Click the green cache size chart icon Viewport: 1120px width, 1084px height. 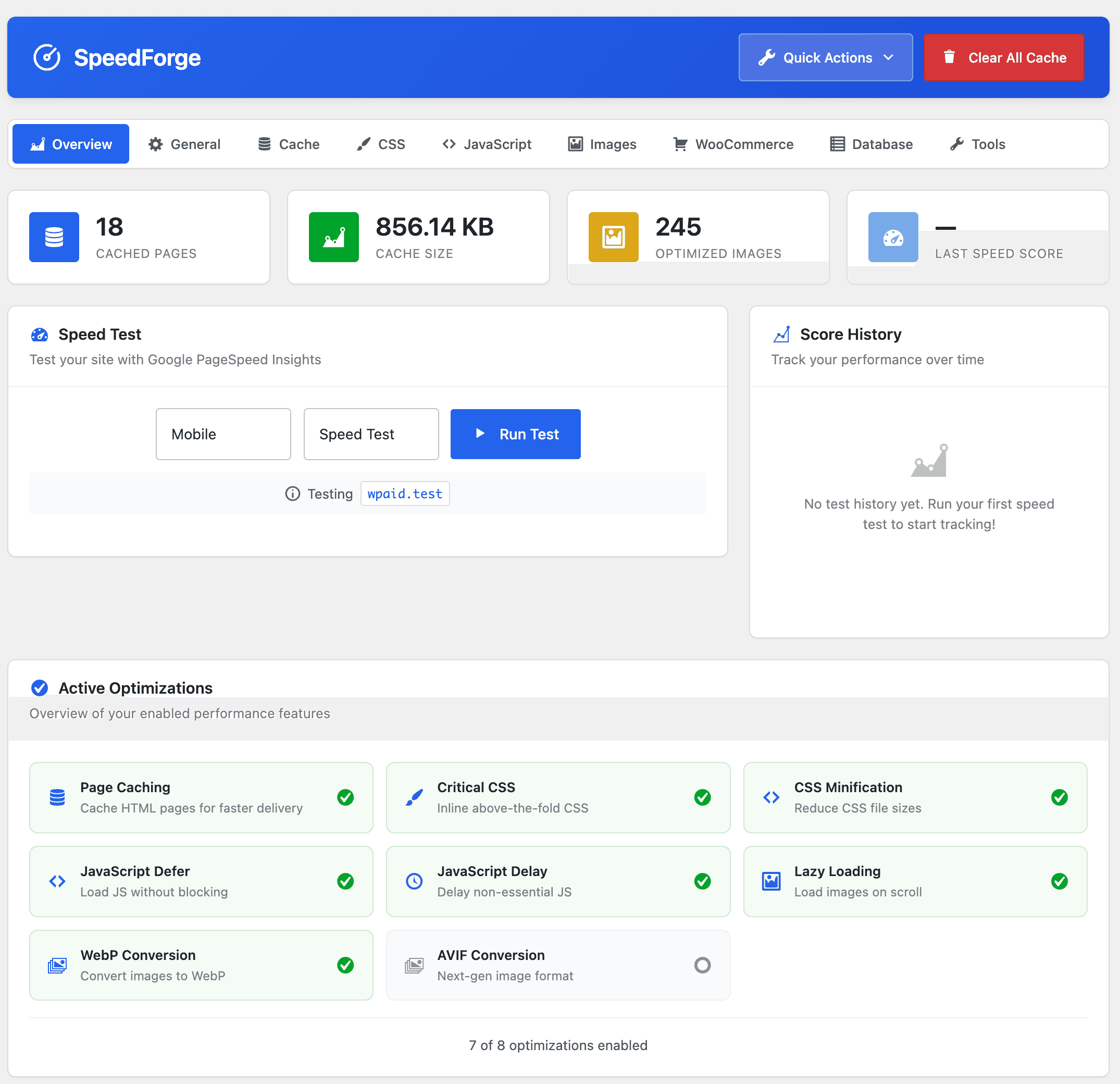pyautogui.click(x=334, y=237)
